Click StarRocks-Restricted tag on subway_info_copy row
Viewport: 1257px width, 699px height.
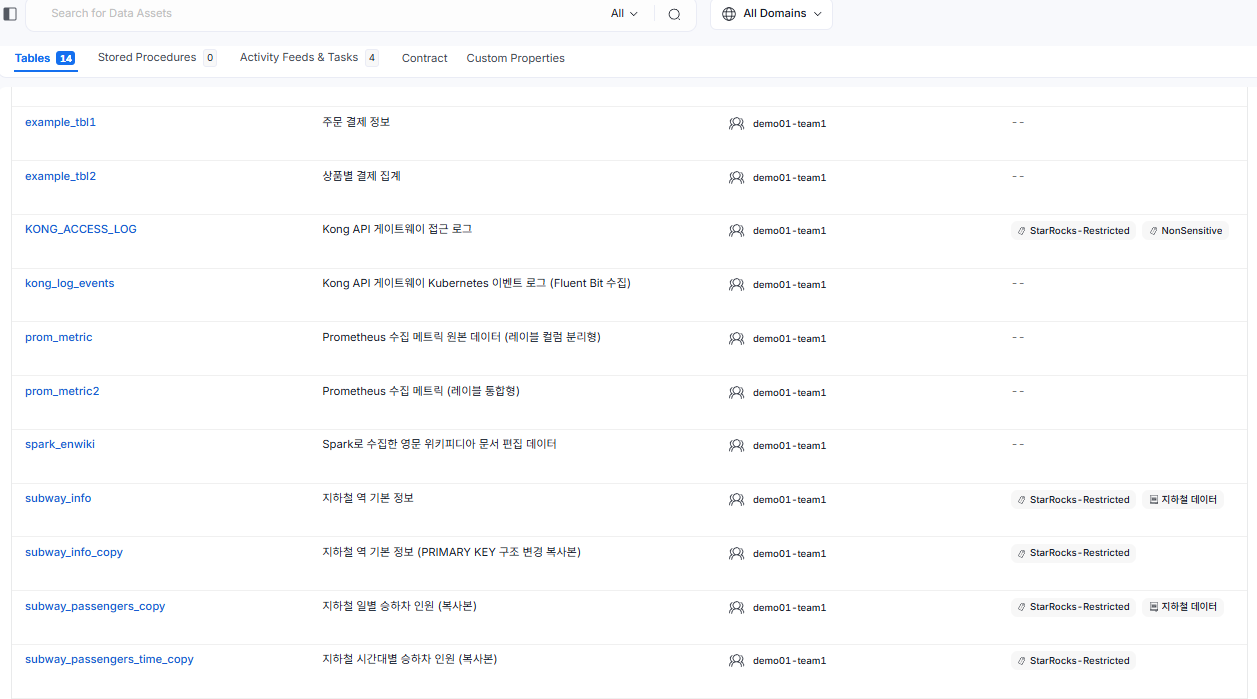1073,553
